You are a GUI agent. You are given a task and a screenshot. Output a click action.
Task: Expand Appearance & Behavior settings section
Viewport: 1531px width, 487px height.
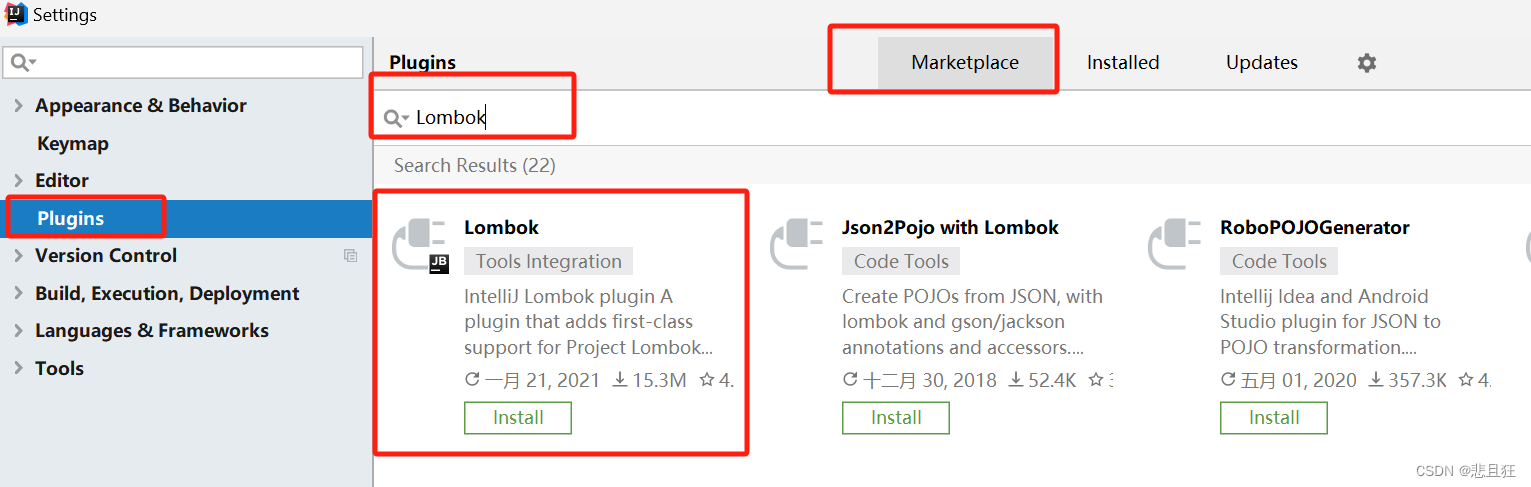(19, 106)
